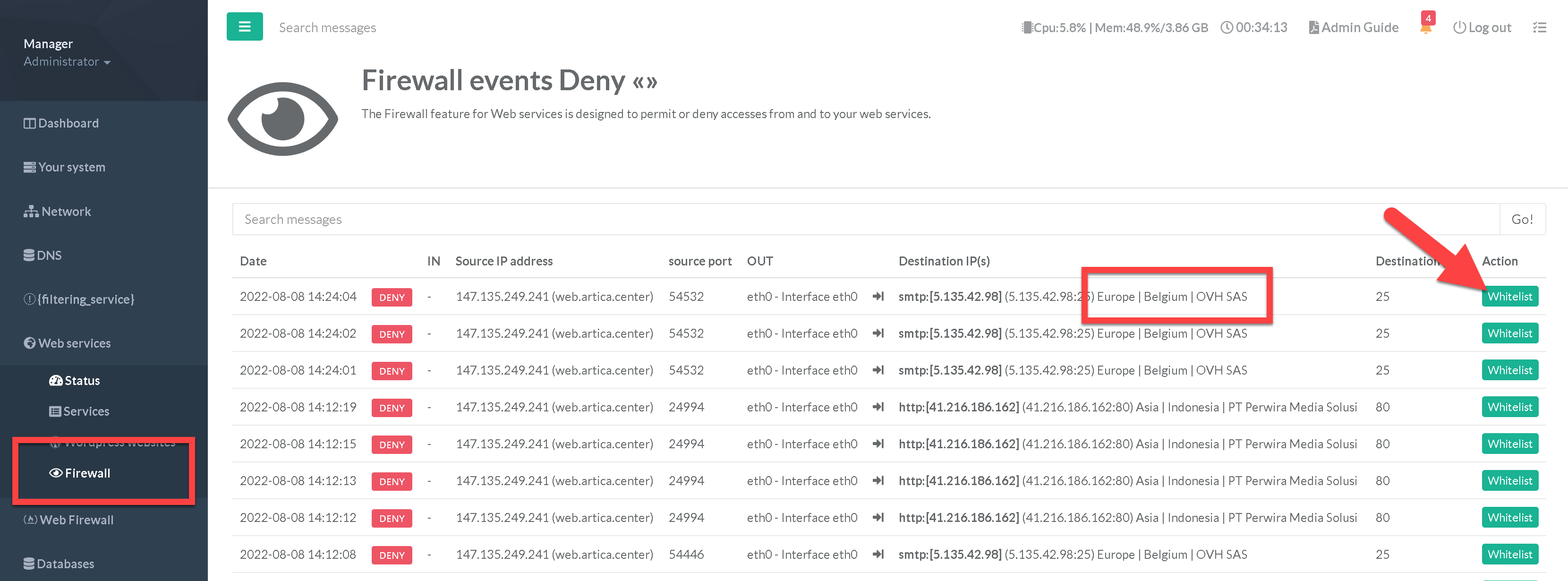The image size is (1568, 581).
Task: Click the CPU and memory status indicator
Action: tap(1114, 27)
